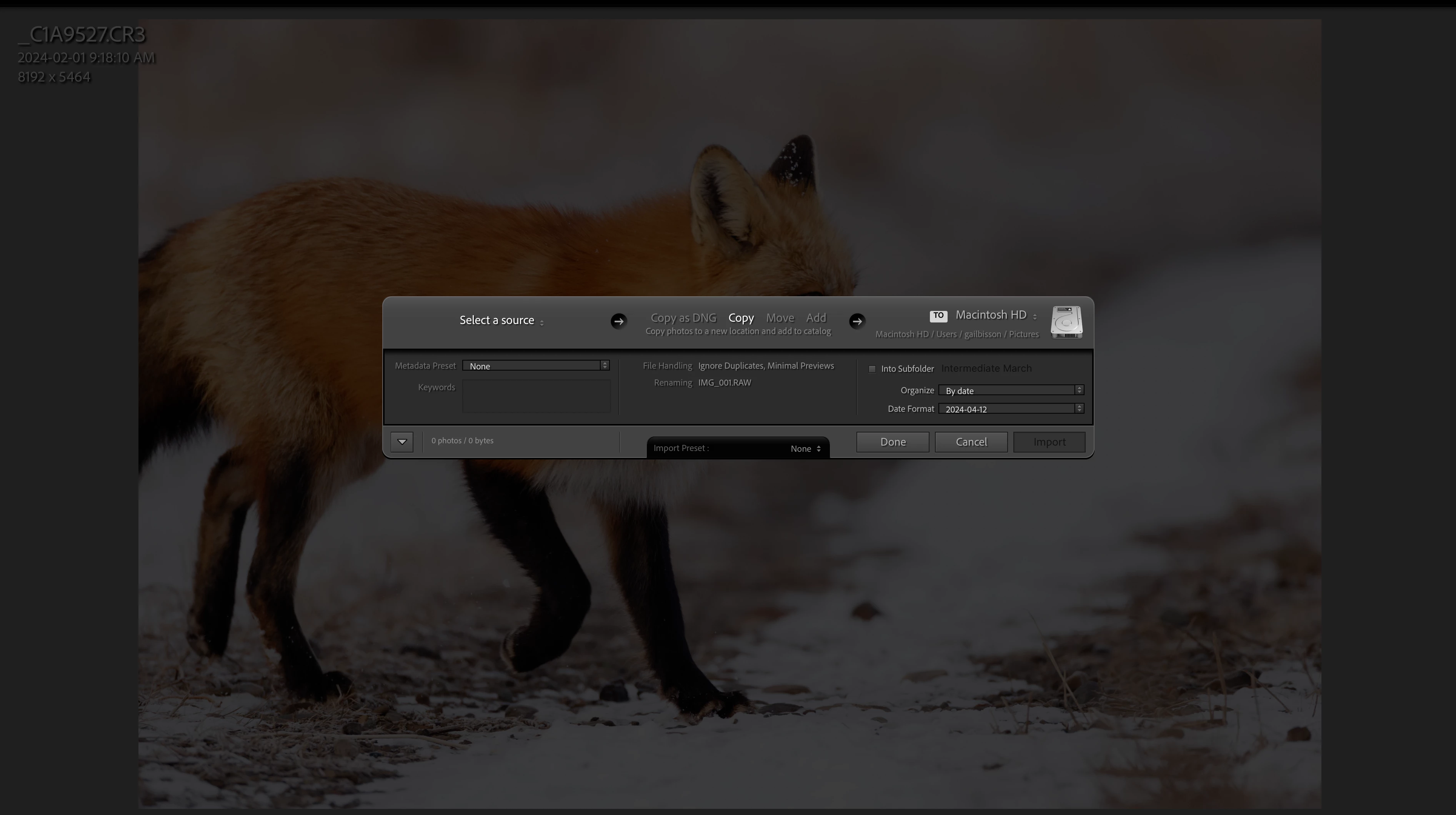
Task: Click the Intermediate March subfolder name field
Action: point(986,369)
